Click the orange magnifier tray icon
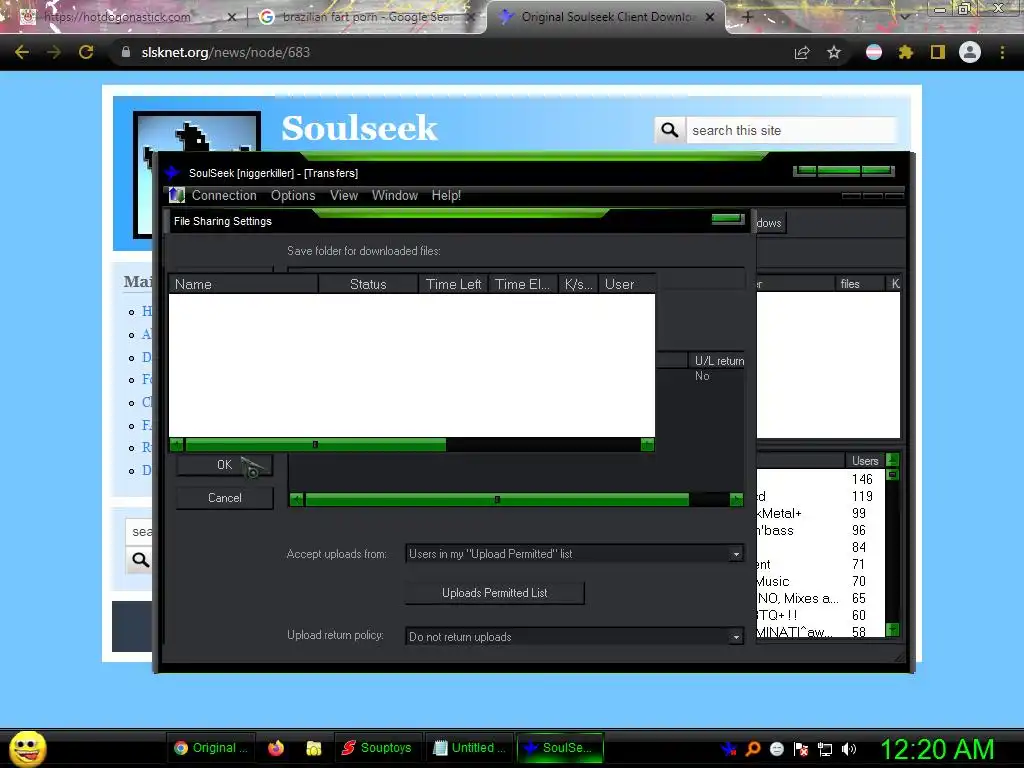This screenshot has width=1024, height=768. pyautogui.click(x=753, y=749)
